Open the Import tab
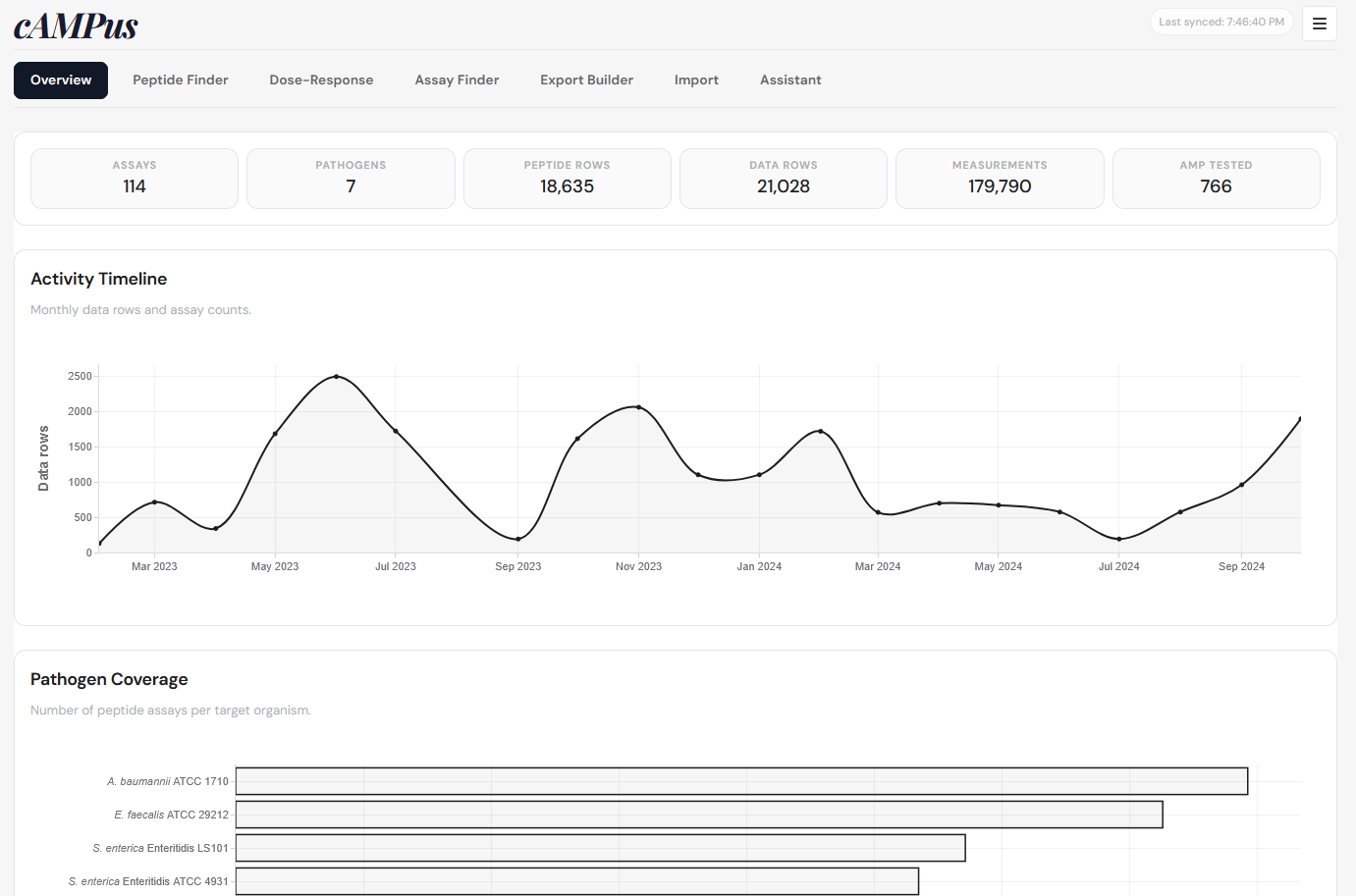This screenshot has height=896, width=1356. [696, 79]
